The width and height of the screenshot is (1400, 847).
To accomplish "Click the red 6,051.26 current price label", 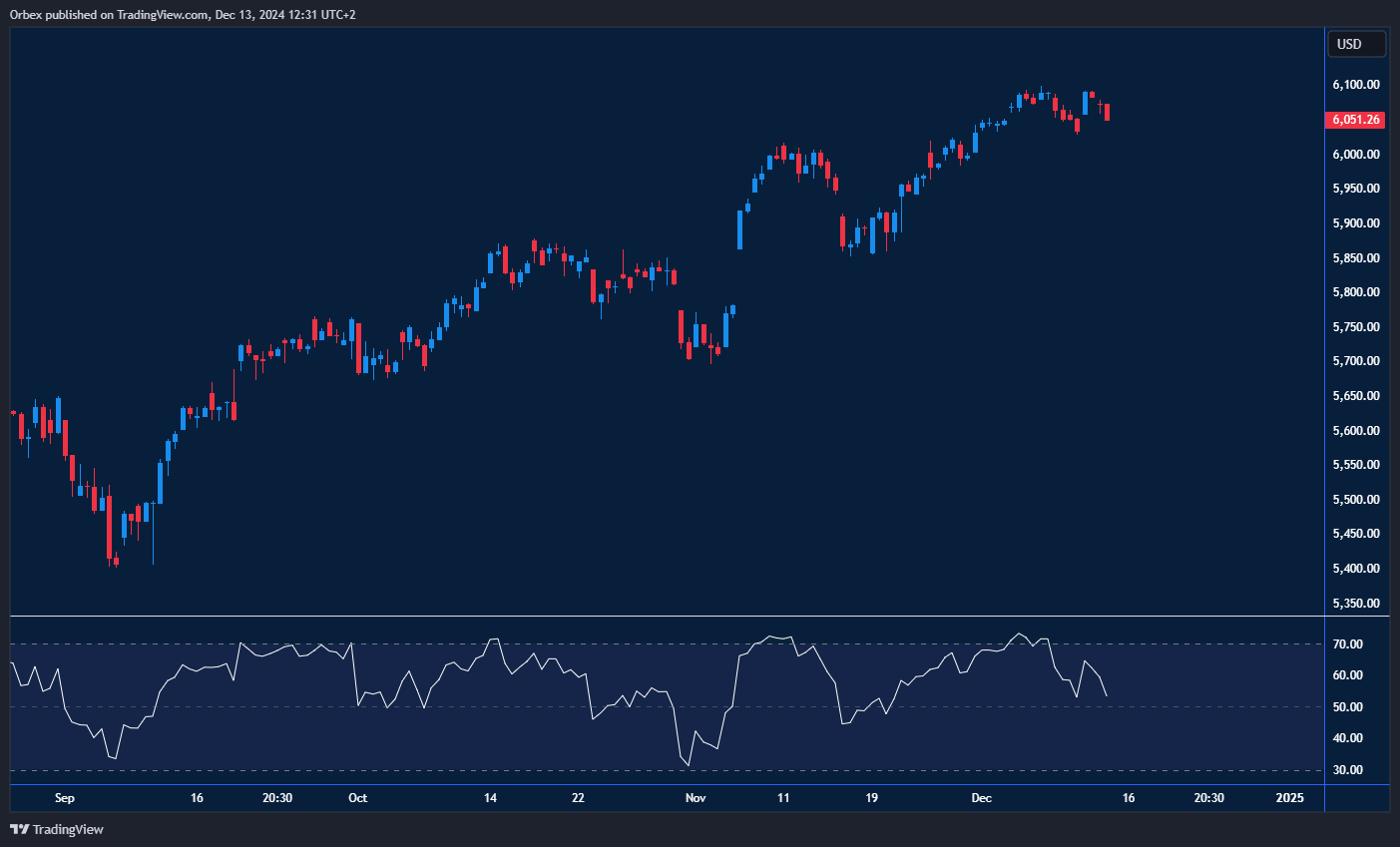I will [x=1355, y=120].
